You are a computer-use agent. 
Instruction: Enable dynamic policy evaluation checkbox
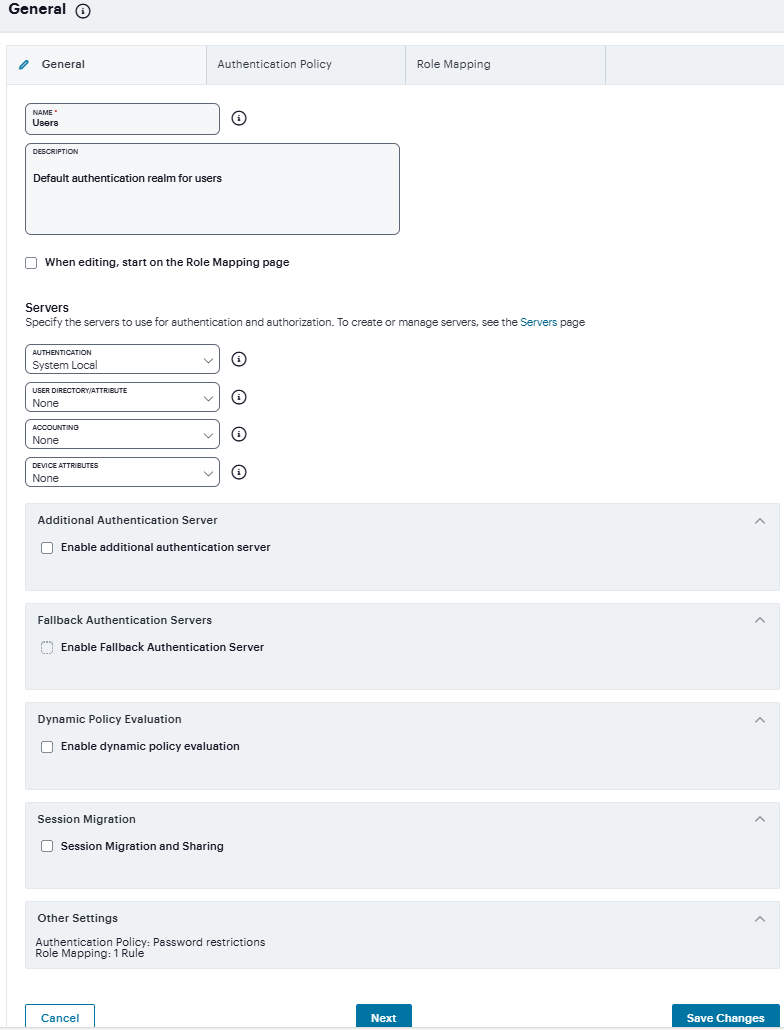coord(47,747)
